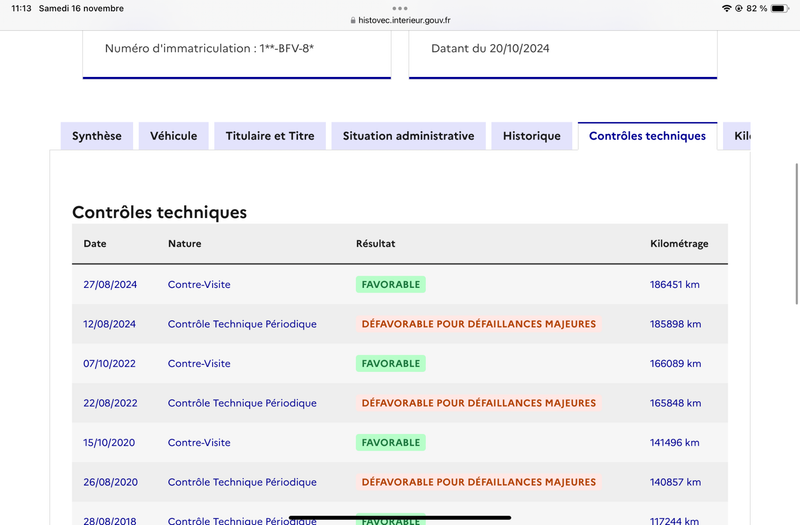Screen dimensions: 800x525
Task: Tap the home indicator bar
Action: click(x=400, y=517)
